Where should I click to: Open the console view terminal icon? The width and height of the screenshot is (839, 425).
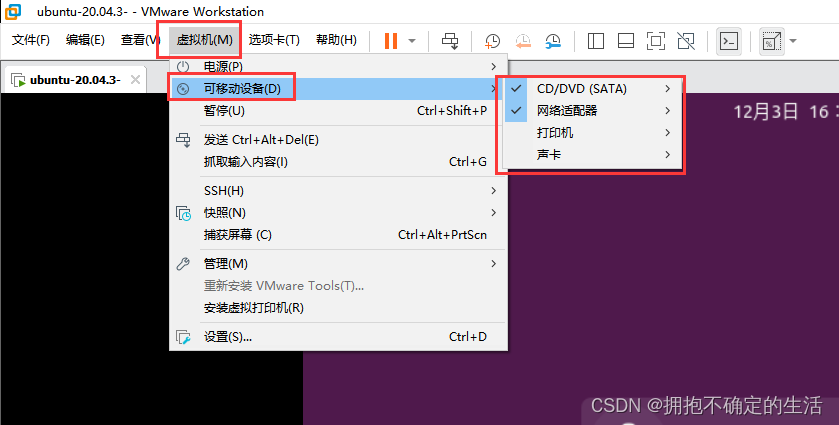pyautogui.click(x=729, y=41)
